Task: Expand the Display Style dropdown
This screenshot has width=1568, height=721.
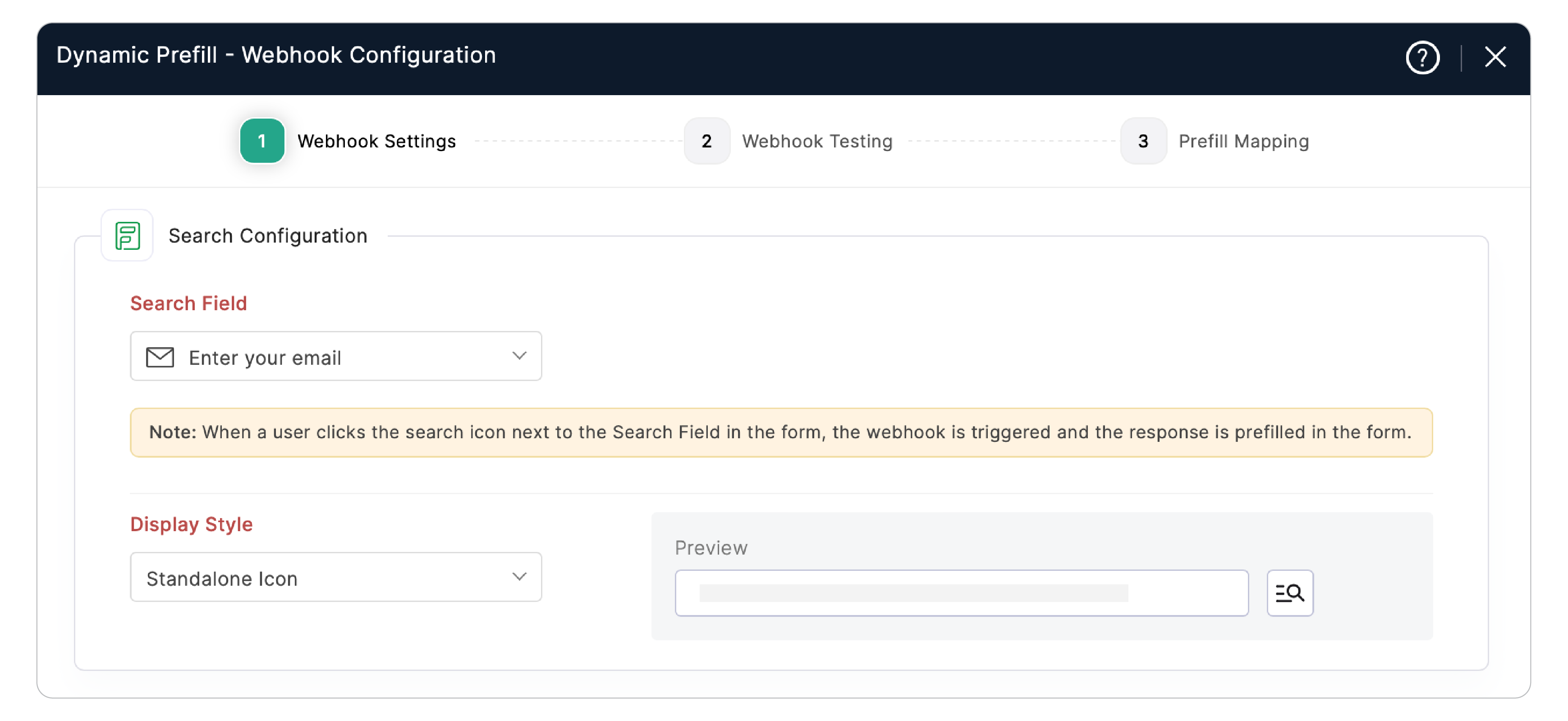Action: point(335,577)
